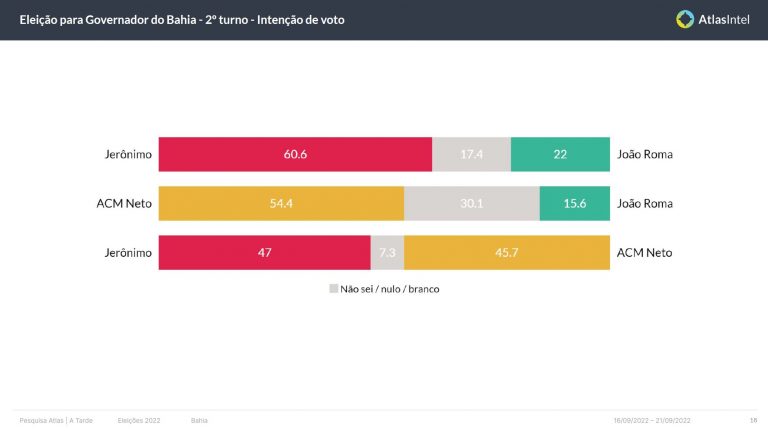The image size is (768, 431).
Task: Click the green 15.6 João Roma segment
Action: tap(575, 203)
